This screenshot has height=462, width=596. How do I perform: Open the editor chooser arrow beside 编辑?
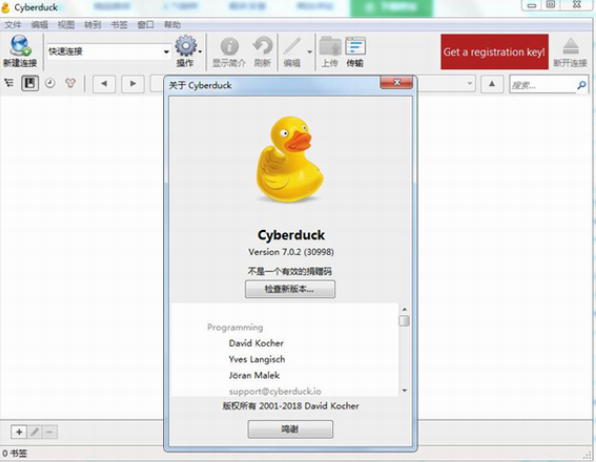tap(310, 52)
